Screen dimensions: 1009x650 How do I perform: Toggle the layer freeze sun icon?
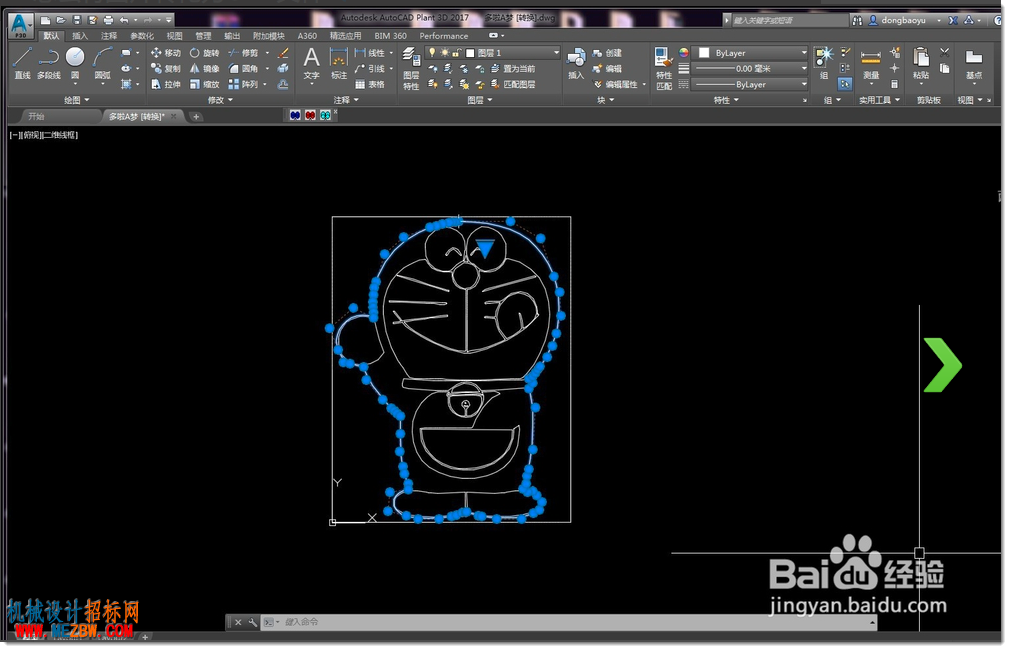click(444, 53)
